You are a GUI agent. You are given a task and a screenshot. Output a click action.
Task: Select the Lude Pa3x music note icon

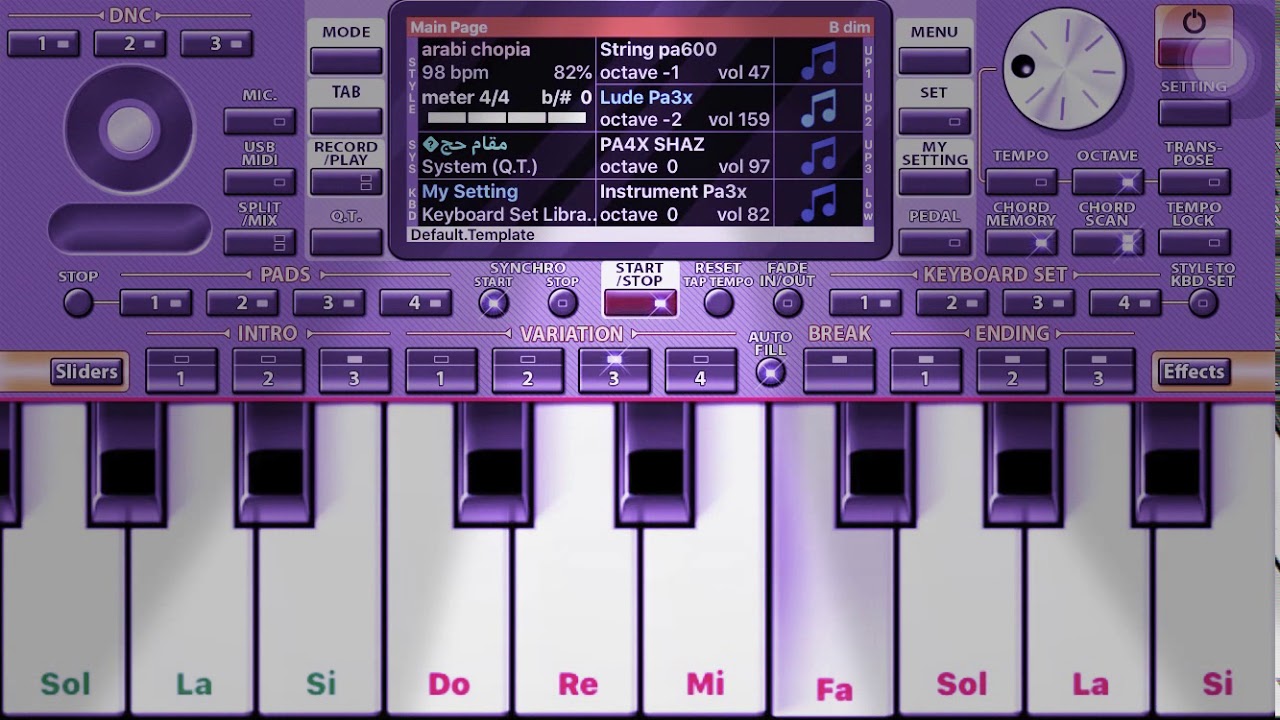pyautogui.click(x=819, y=108)
